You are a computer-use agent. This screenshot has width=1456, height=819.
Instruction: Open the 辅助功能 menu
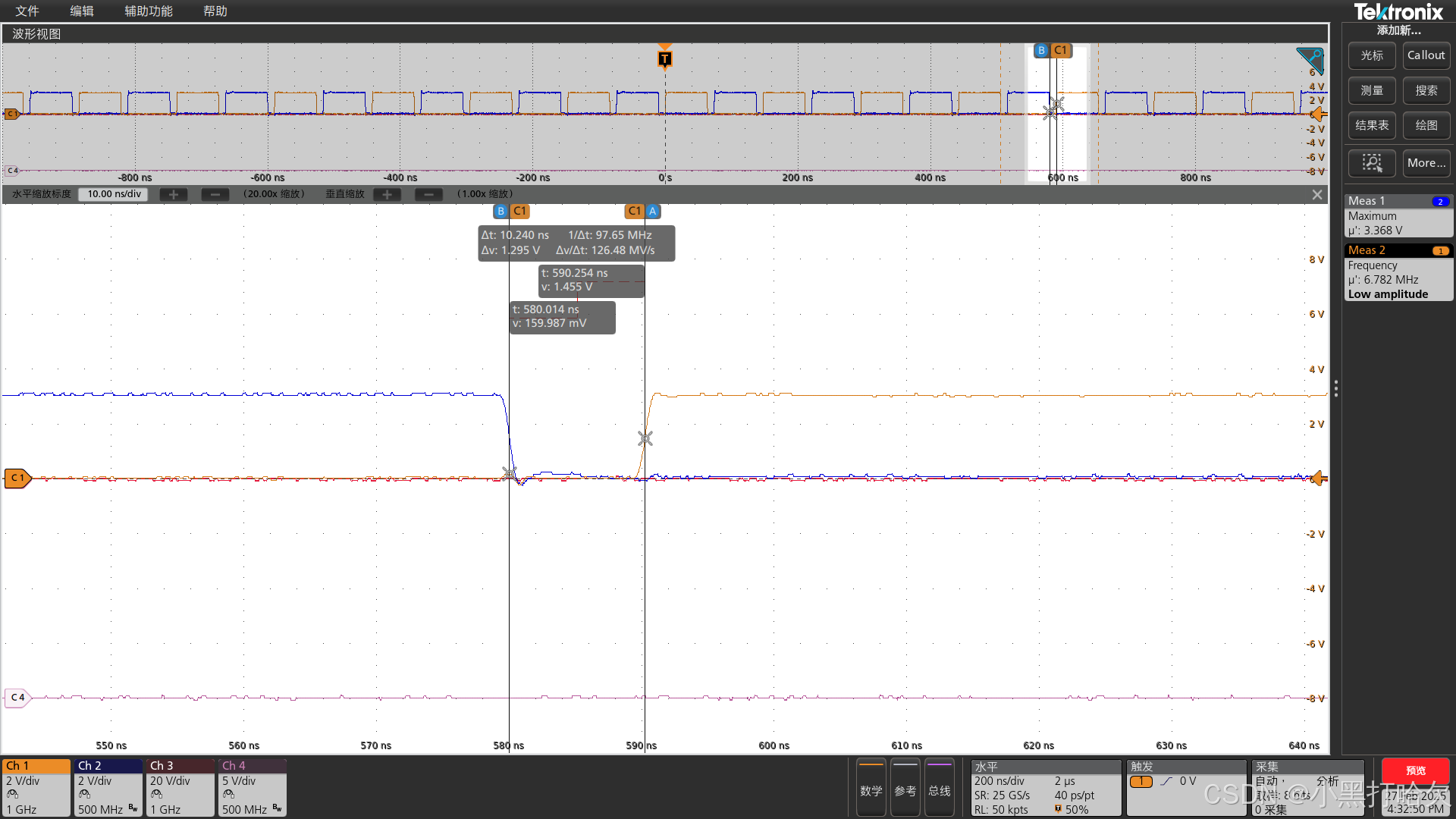pos(149,11)
